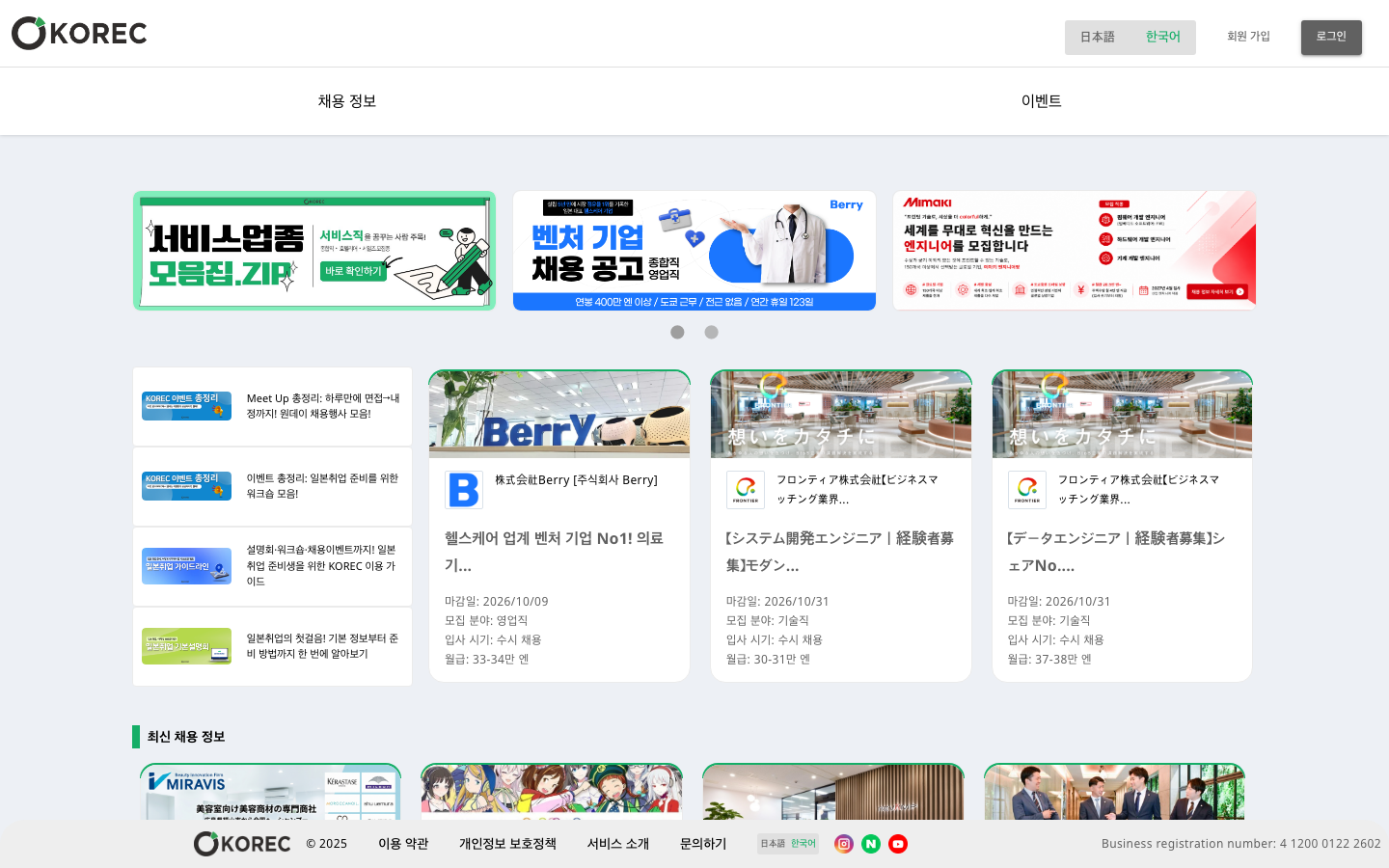The width and height of the screenshot is (1389, 868).
Task: Click the KOREC logo in the footer
Action: [x=242, y=844]
